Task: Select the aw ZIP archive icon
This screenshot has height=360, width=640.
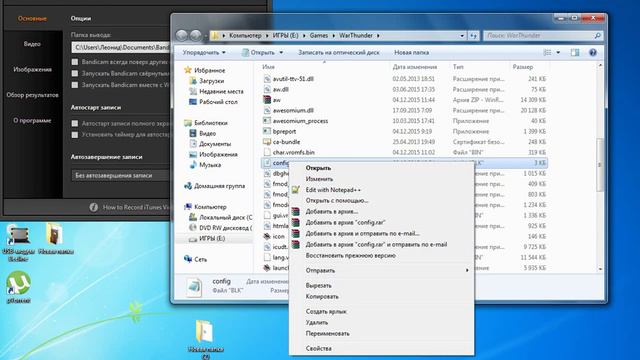Action: click(x=267, y=100)
